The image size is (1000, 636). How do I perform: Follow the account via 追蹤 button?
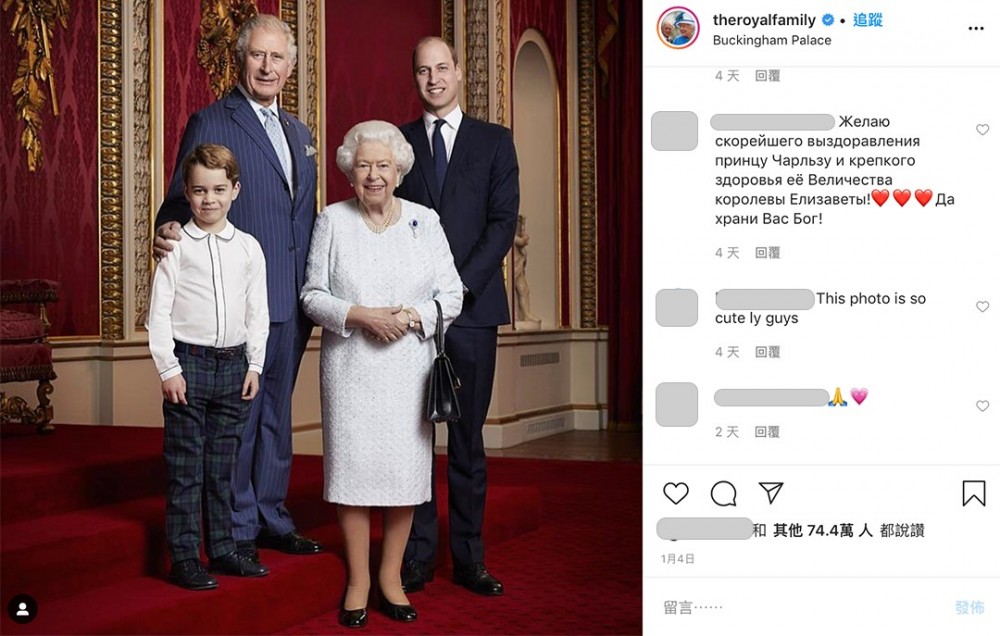click(x=867, y=20)
